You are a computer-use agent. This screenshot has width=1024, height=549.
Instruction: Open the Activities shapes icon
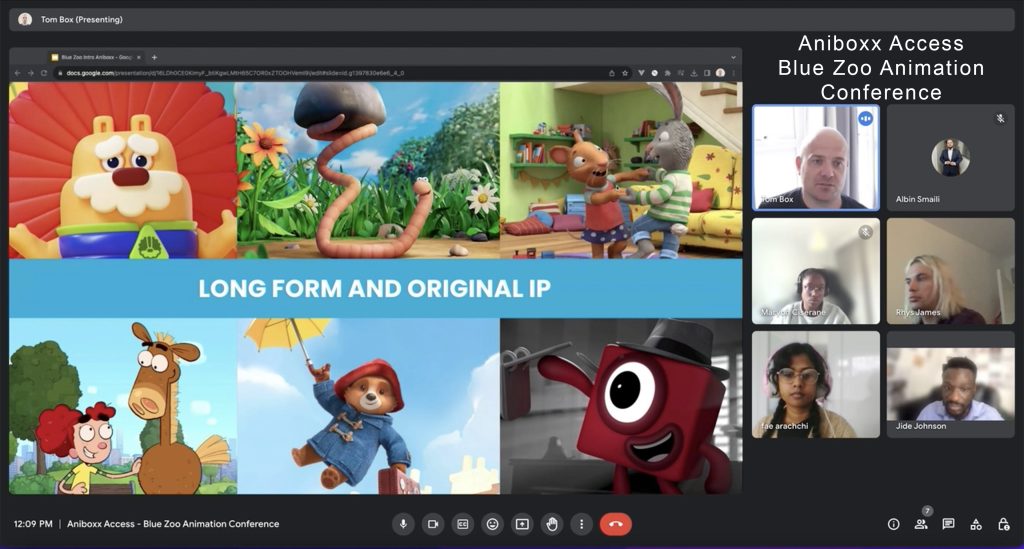tap(976, 524)
